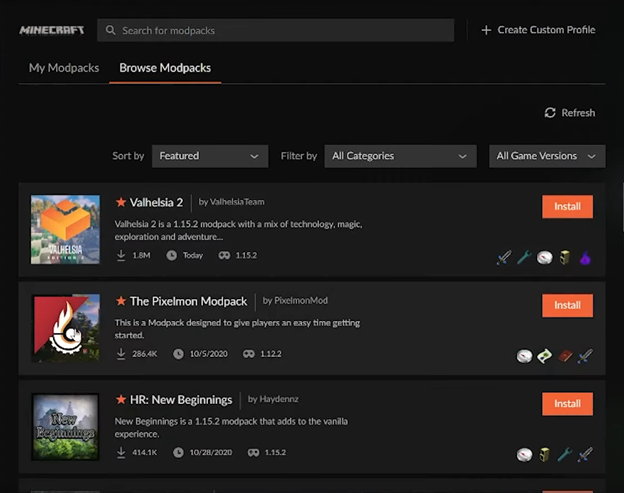Click the vertical scrollbar thumb
This screenshot has height=493, width=624.
click(623, 207)
